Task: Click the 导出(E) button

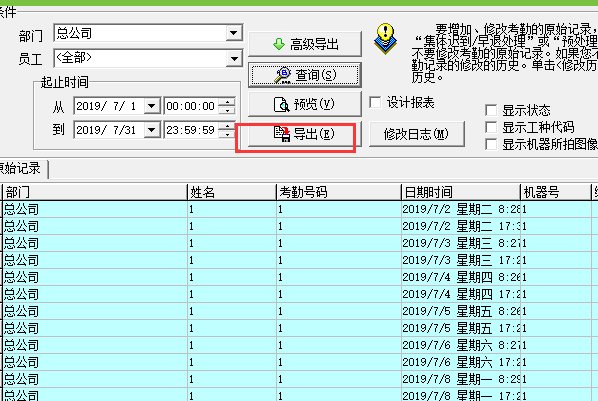Action: [305, 134]
